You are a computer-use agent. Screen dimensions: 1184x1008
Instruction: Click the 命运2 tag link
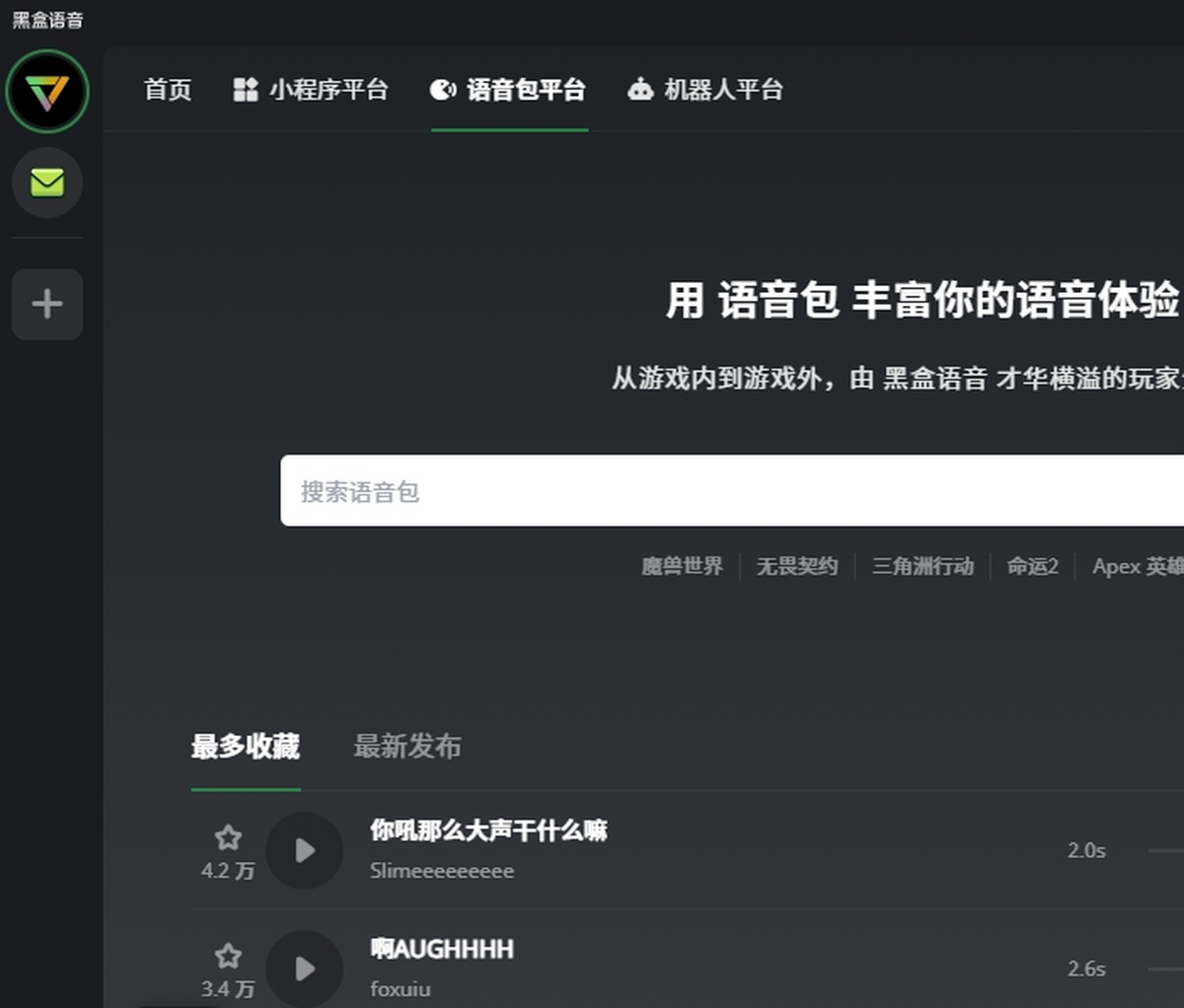pyautogui.click(x=1032, y=566)
